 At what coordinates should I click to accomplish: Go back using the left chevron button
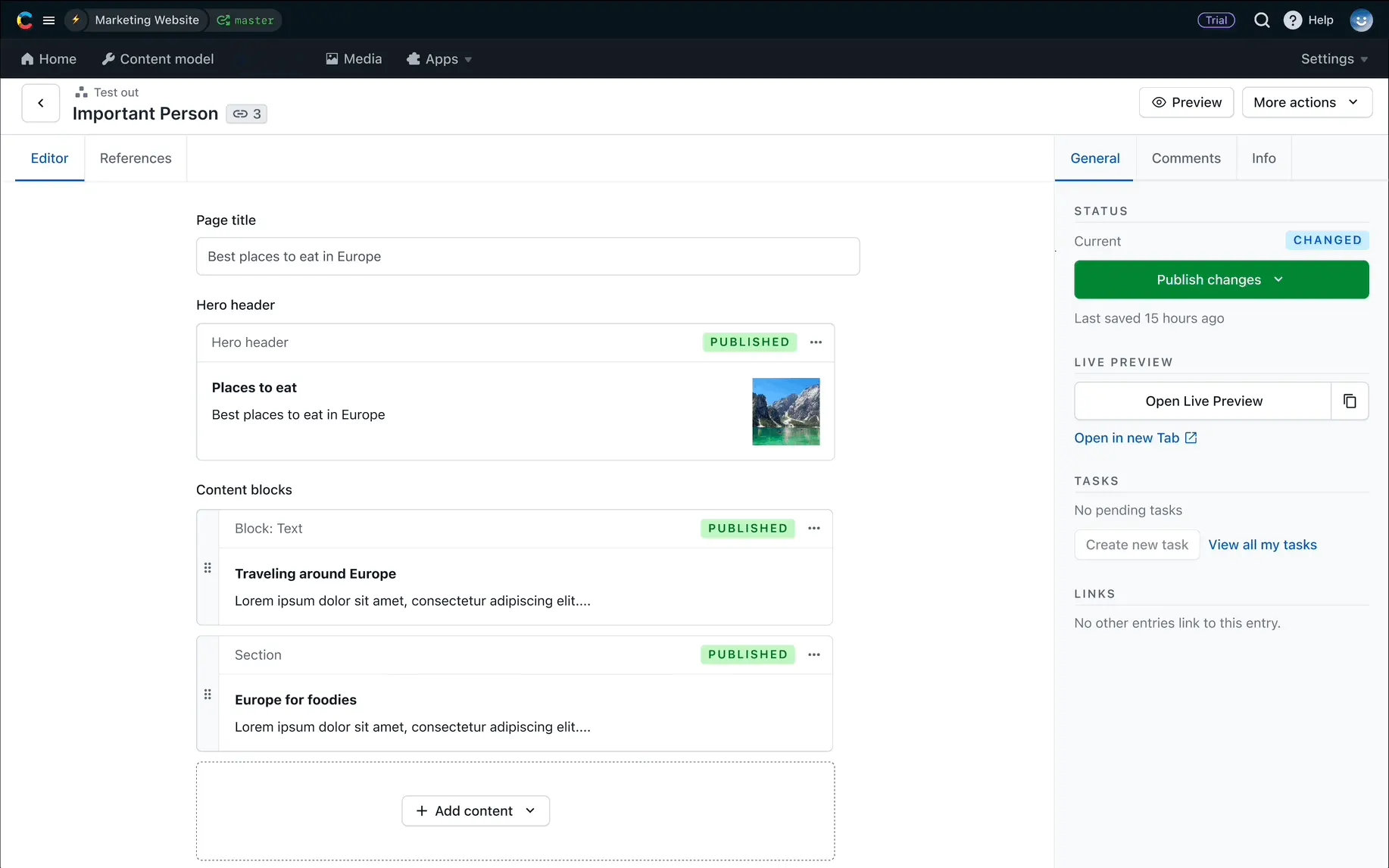pyautogui.click(x=41, y=103)
